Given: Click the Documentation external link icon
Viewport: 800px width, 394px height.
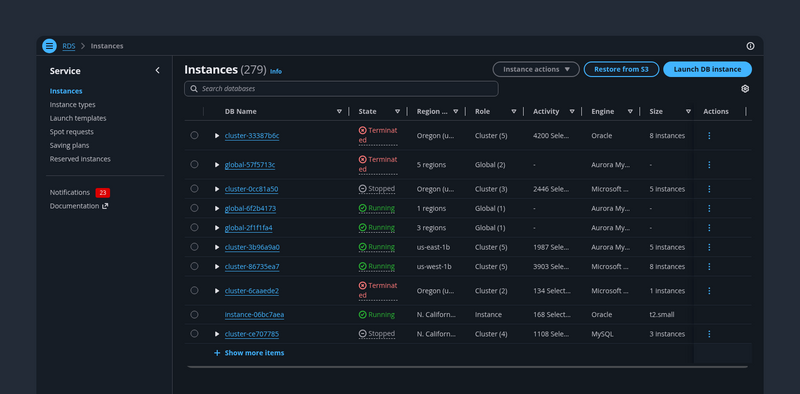Looking at the screenshot, I should click(105, 206).
